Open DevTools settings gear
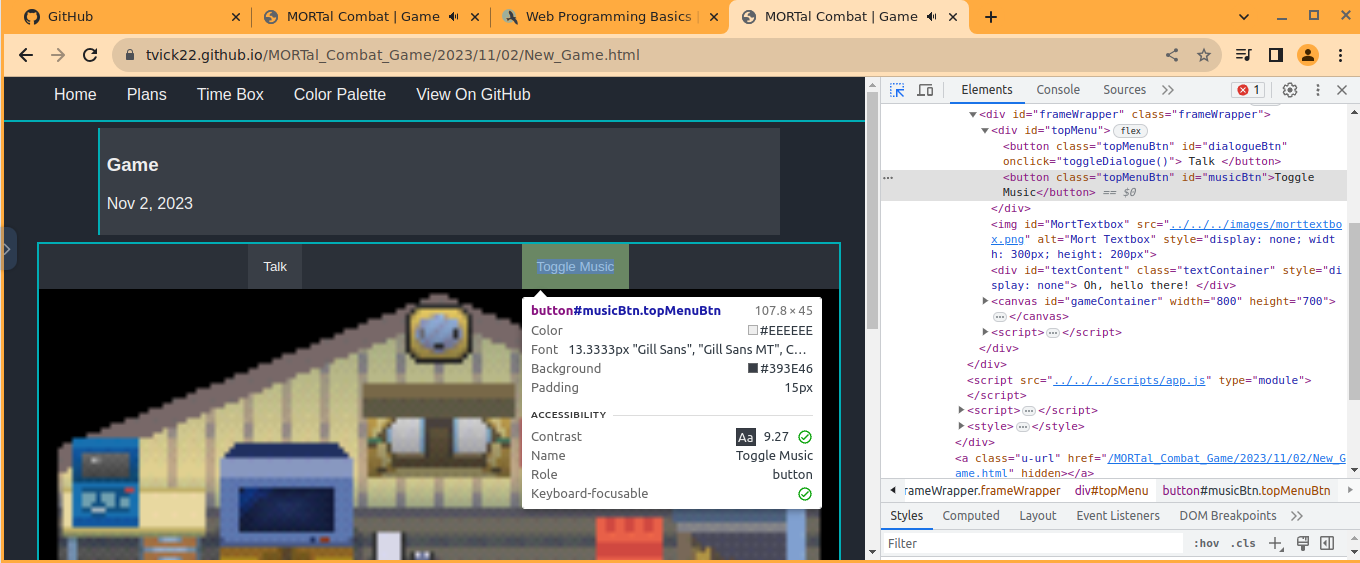 1290,90
